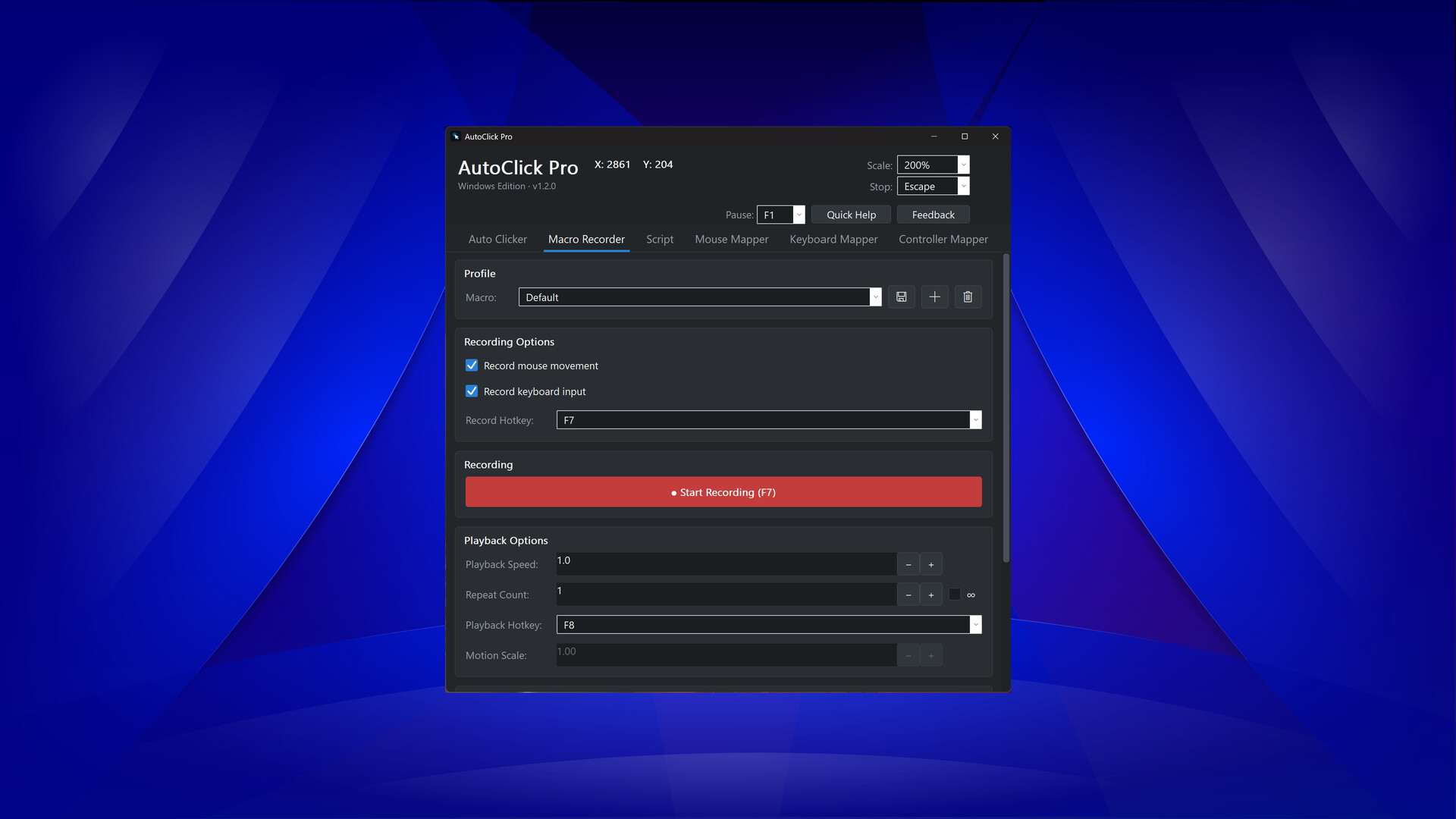The width and height of the screenshot is (1456, 819).
Task: Click the Quick Help button
Action: [x=851, y=215]
